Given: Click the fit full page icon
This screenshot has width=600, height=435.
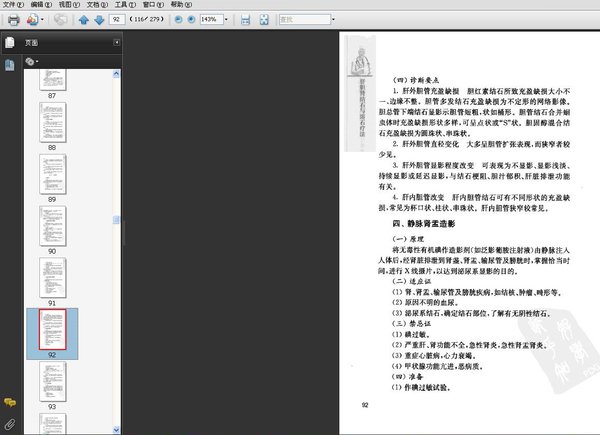Looking at the screenshot, I should [262, 19].
